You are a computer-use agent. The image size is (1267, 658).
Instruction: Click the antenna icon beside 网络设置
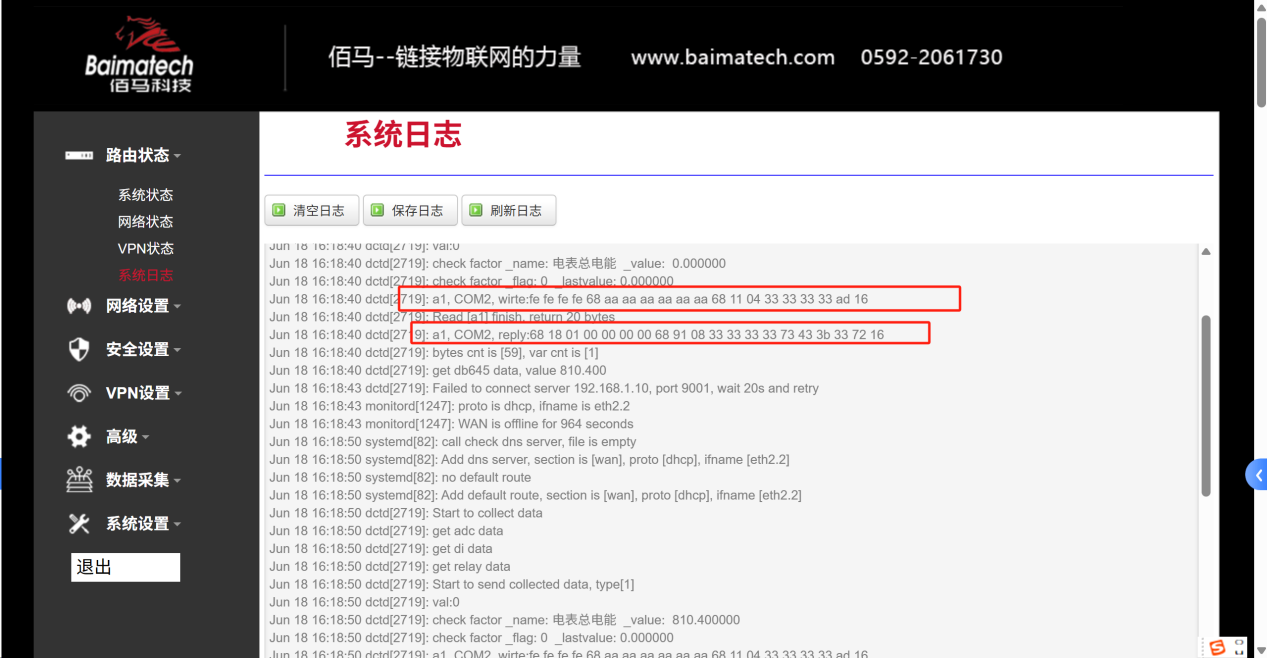[78, 306]
